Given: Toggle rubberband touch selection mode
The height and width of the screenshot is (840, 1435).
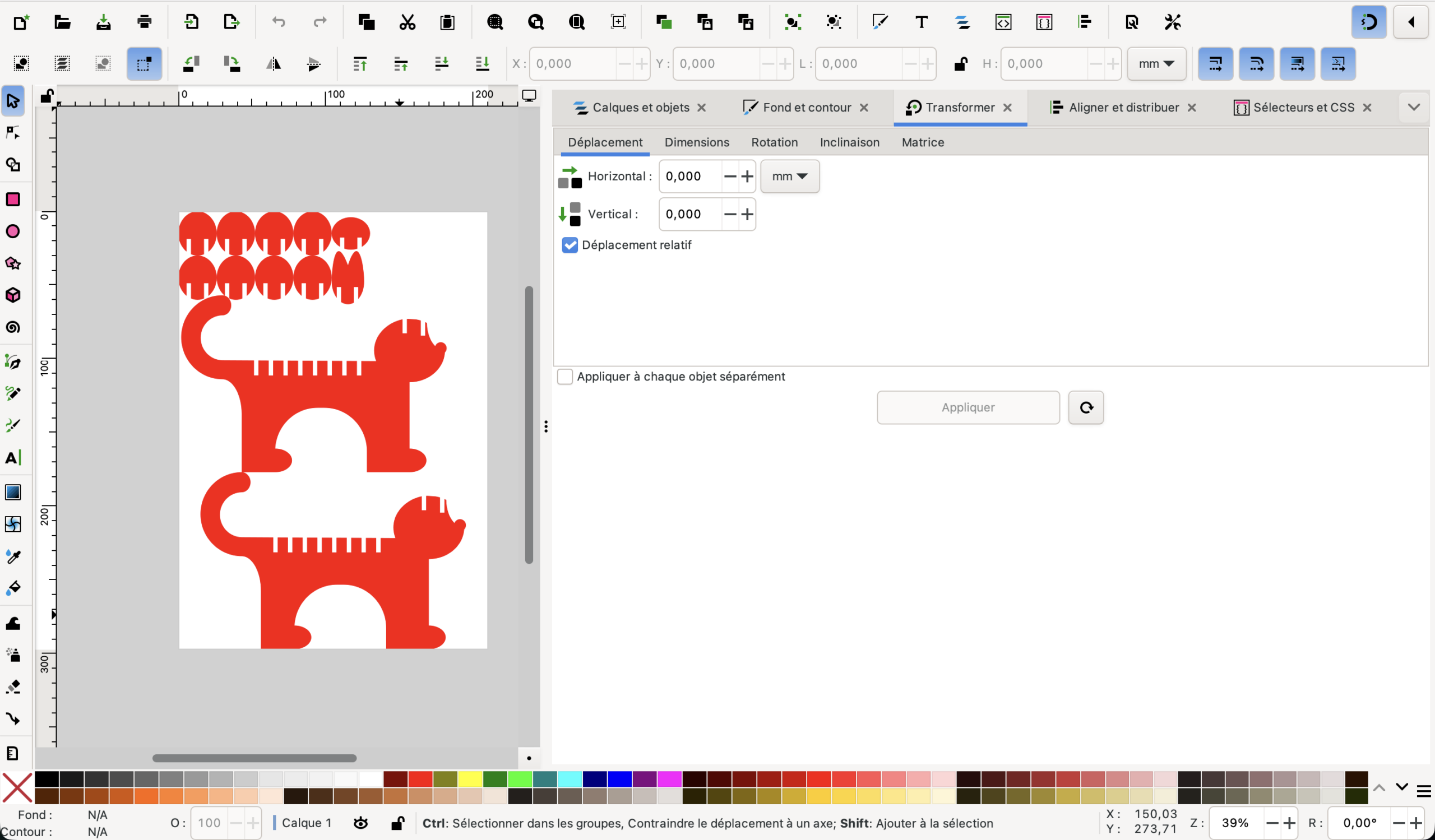Looking at the screenshot, I should click(144, 64).
